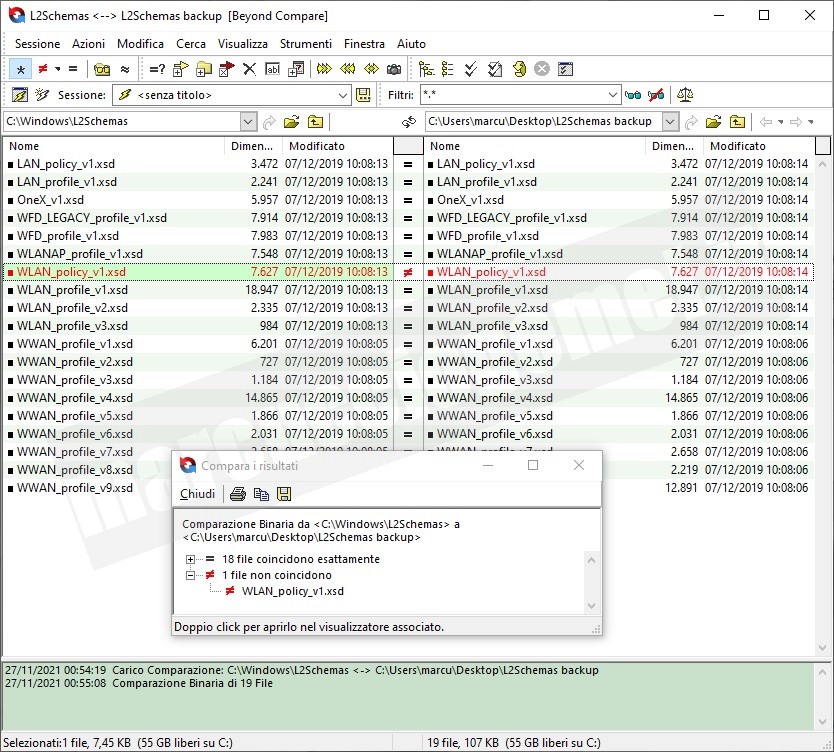
Task: Select left WLAN_policy_v1.xsd red row
Action: [198, 272]
